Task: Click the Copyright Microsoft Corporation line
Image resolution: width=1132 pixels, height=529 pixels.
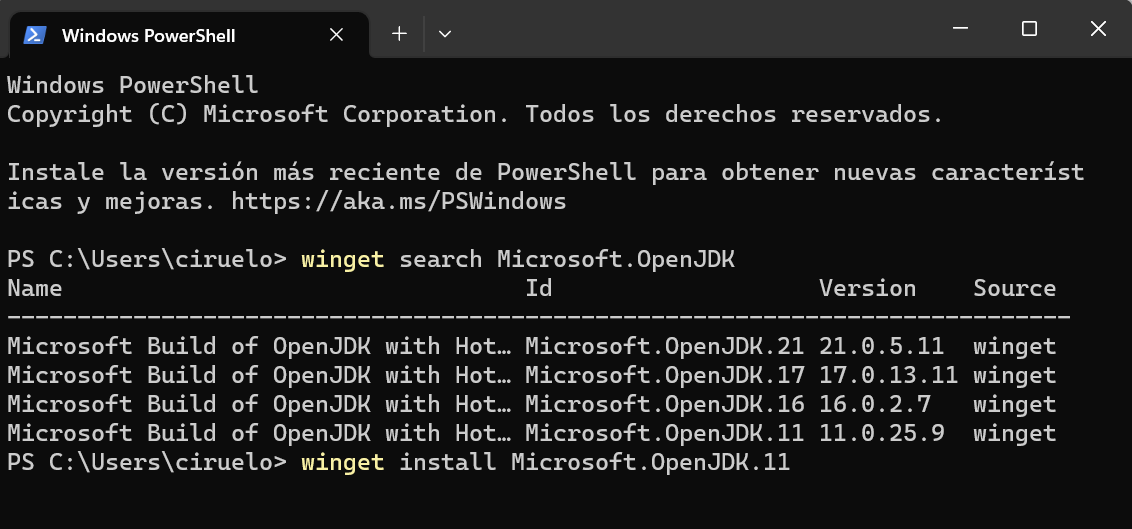Action: [x=474, y=114]
